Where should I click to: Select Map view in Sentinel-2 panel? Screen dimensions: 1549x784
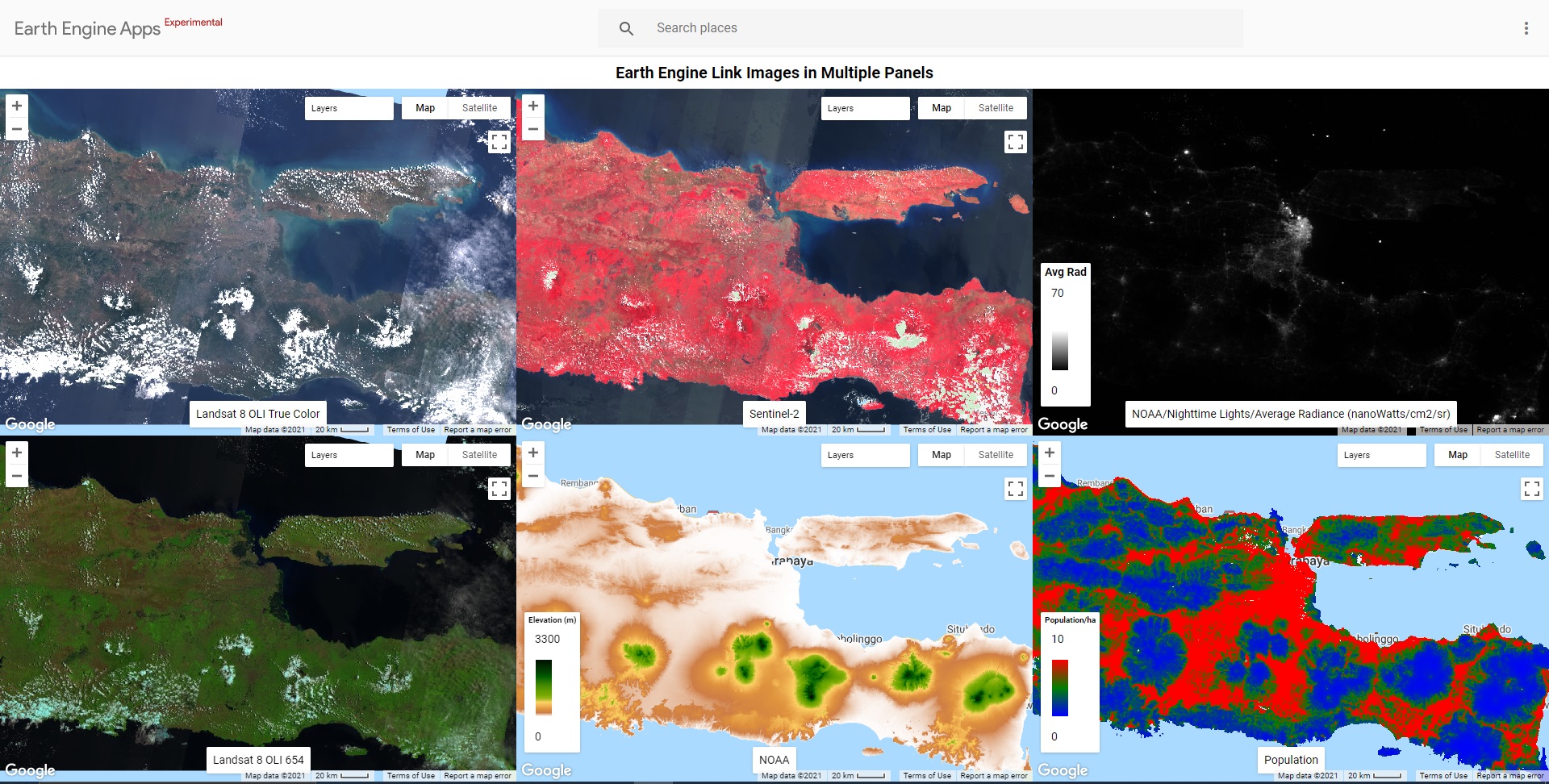tap(942, 108)
